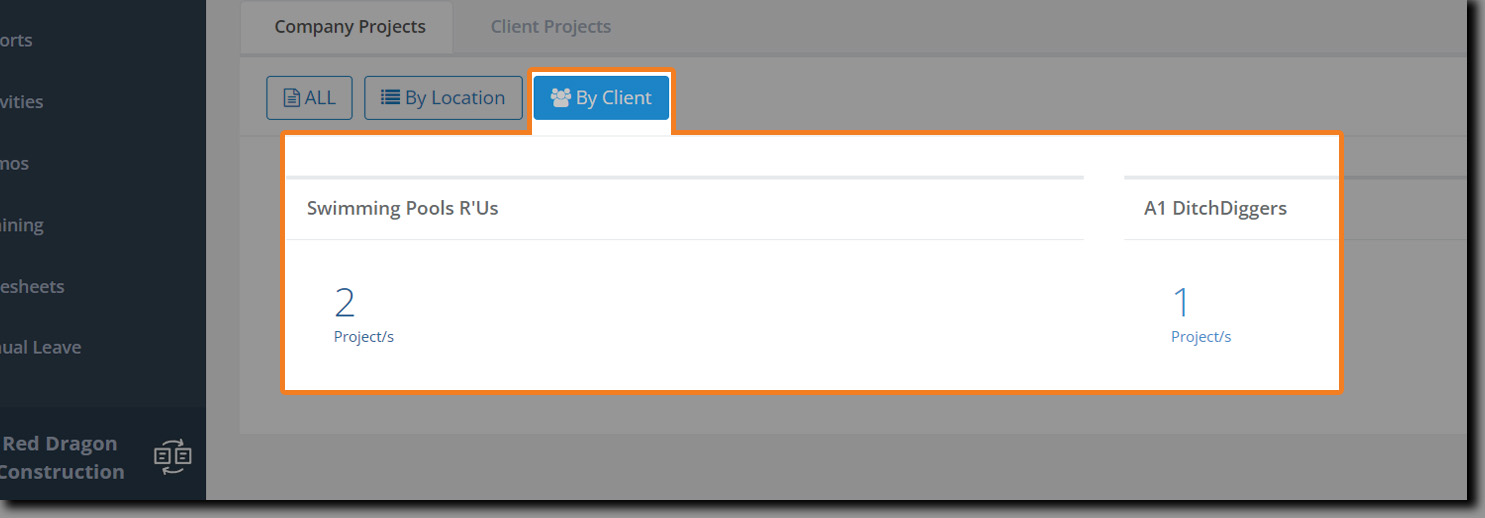
Task: Select the sidebar item ending in "mos"
Action: pyautogui.click(x=14, y=163)
